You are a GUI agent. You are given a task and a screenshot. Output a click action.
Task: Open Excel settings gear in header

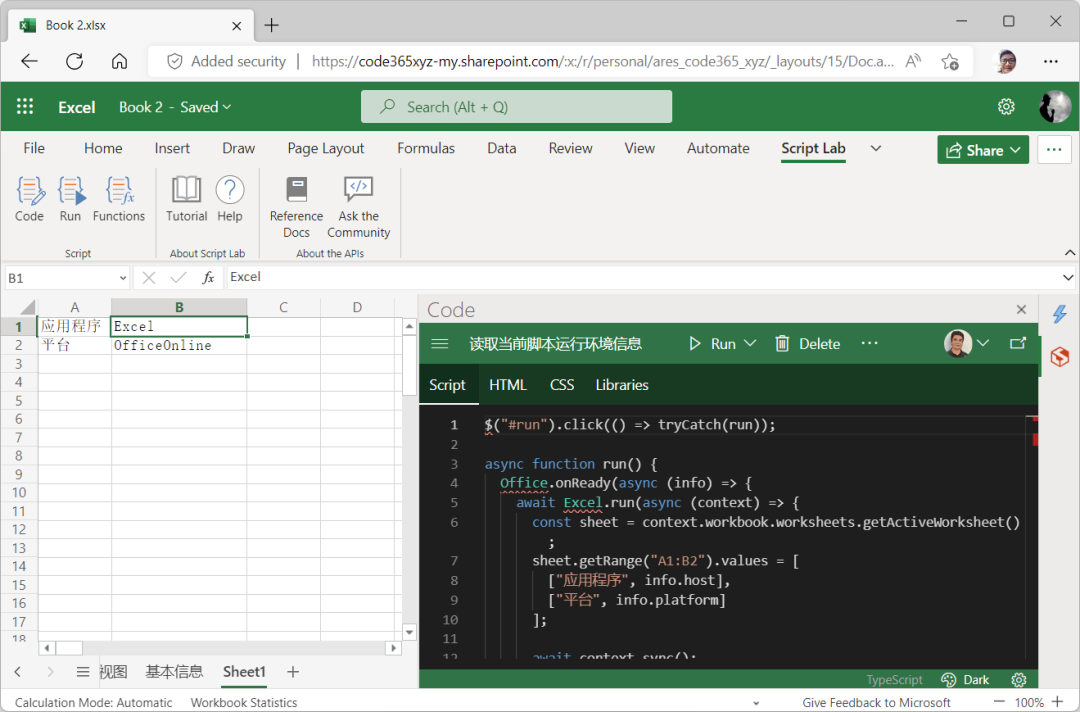(1006, 107)
